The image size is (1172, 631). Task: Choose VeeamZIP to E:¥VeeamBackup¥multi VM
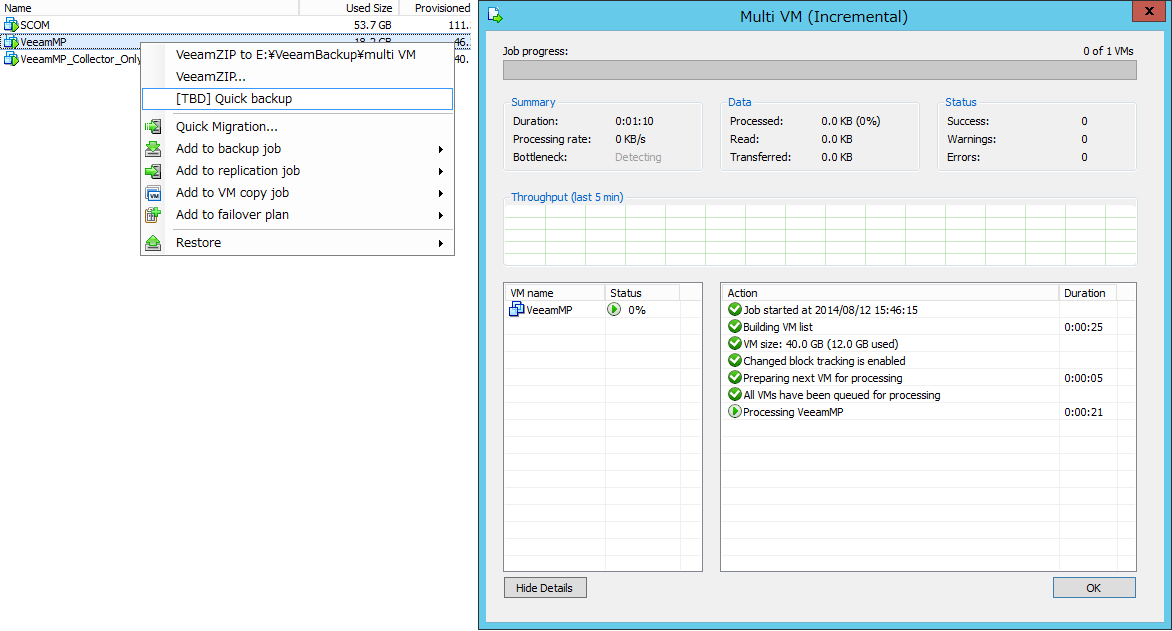coord(297,55)
